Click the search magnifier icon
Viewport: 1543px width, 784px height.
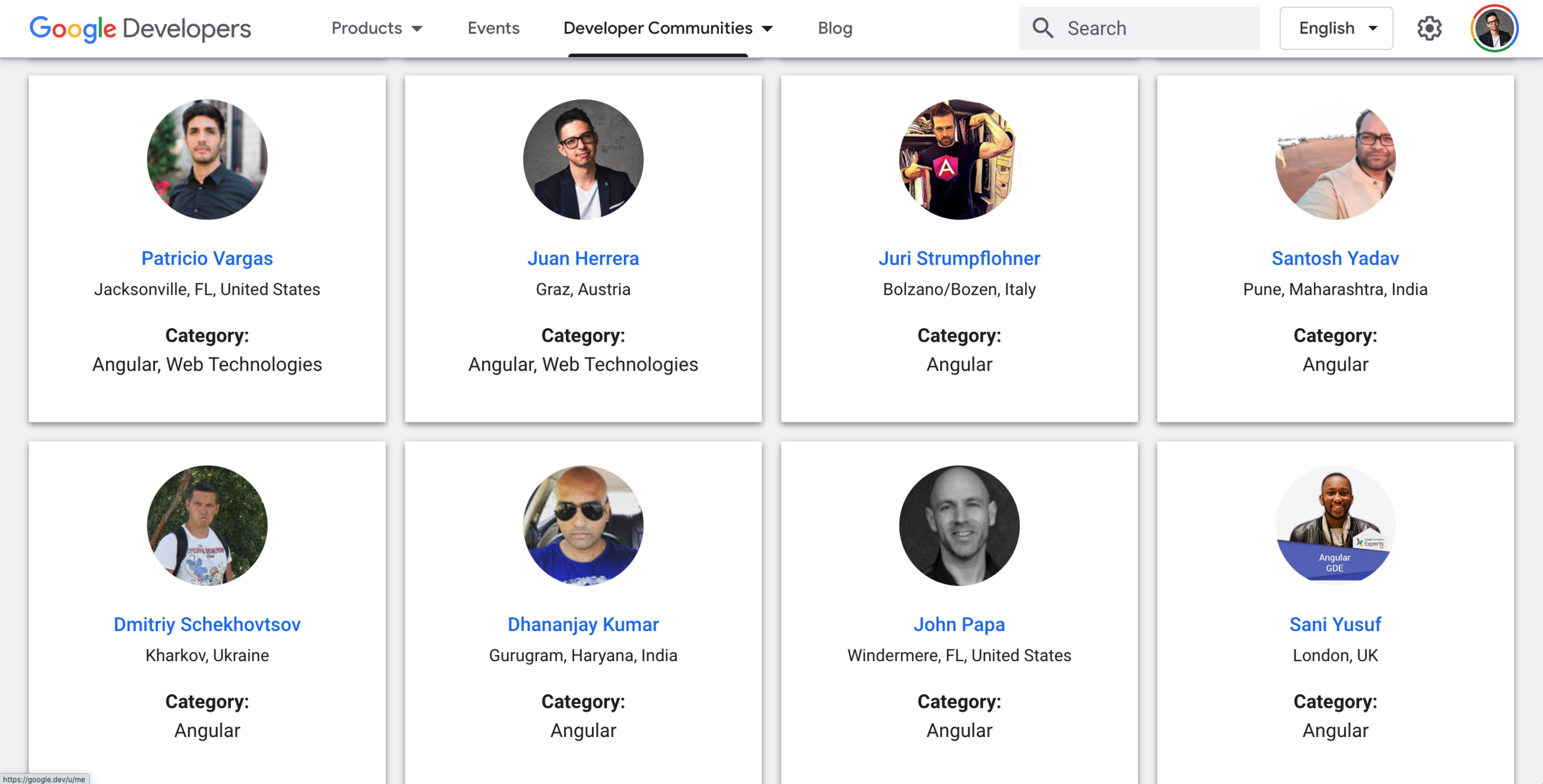[1042, 28]
